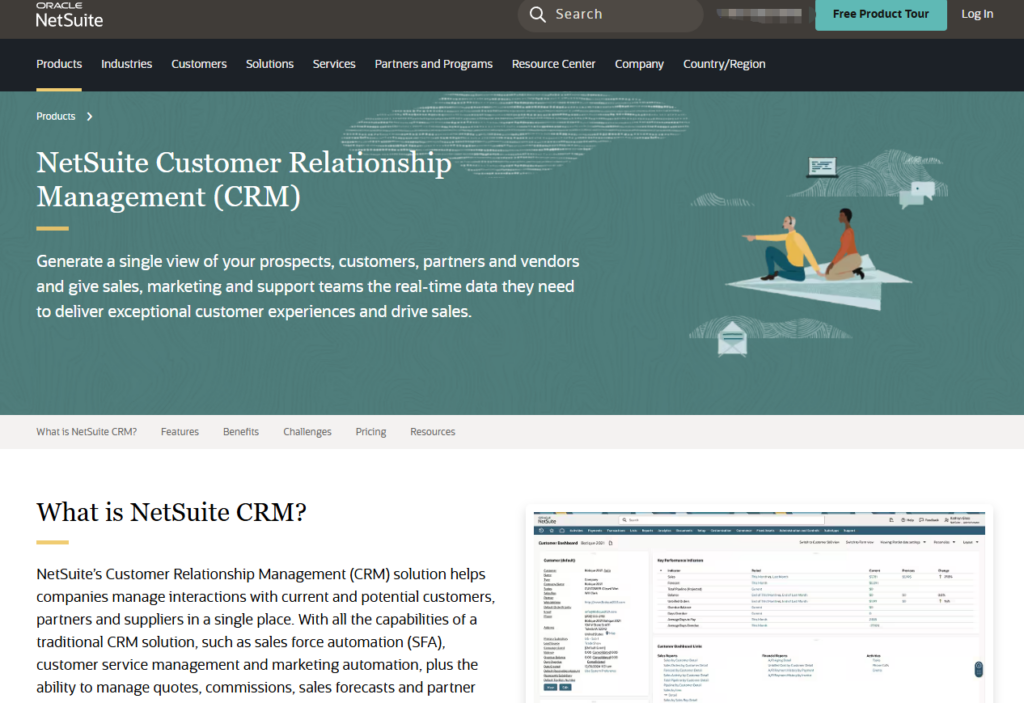Open the Partners and Programs menu
The height and width of the screenshot is (703, 1024).
pyautogui.click(x=434, y=64)
